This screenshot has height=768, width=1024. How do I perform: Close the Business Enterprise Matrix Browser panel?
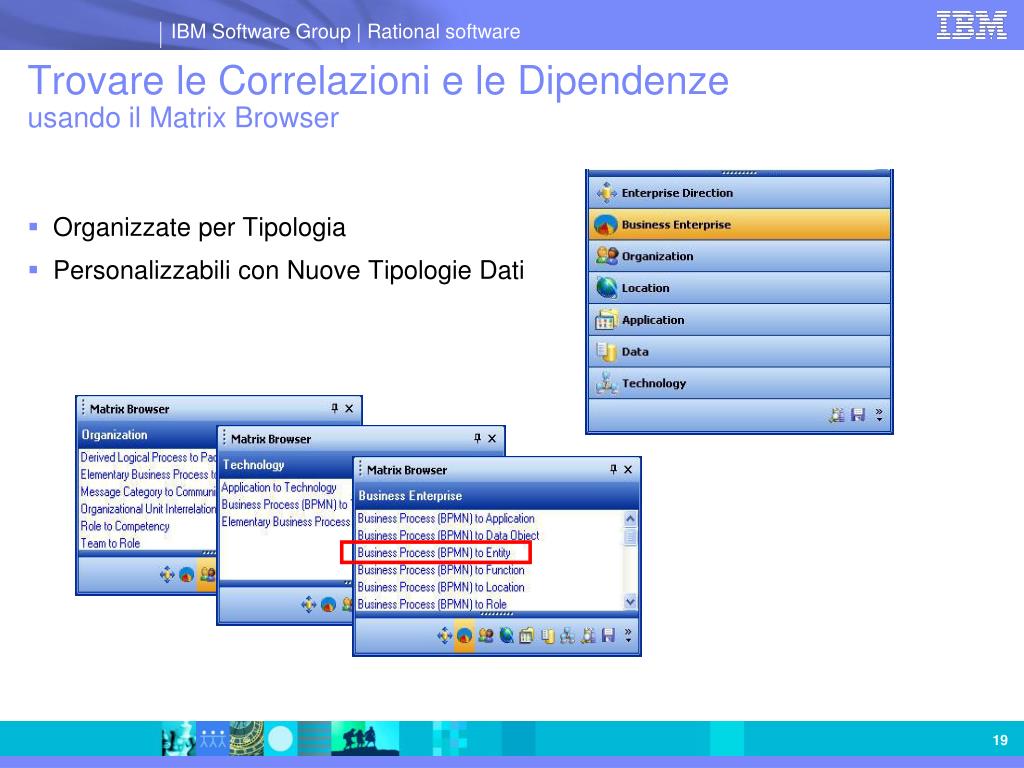628,469
